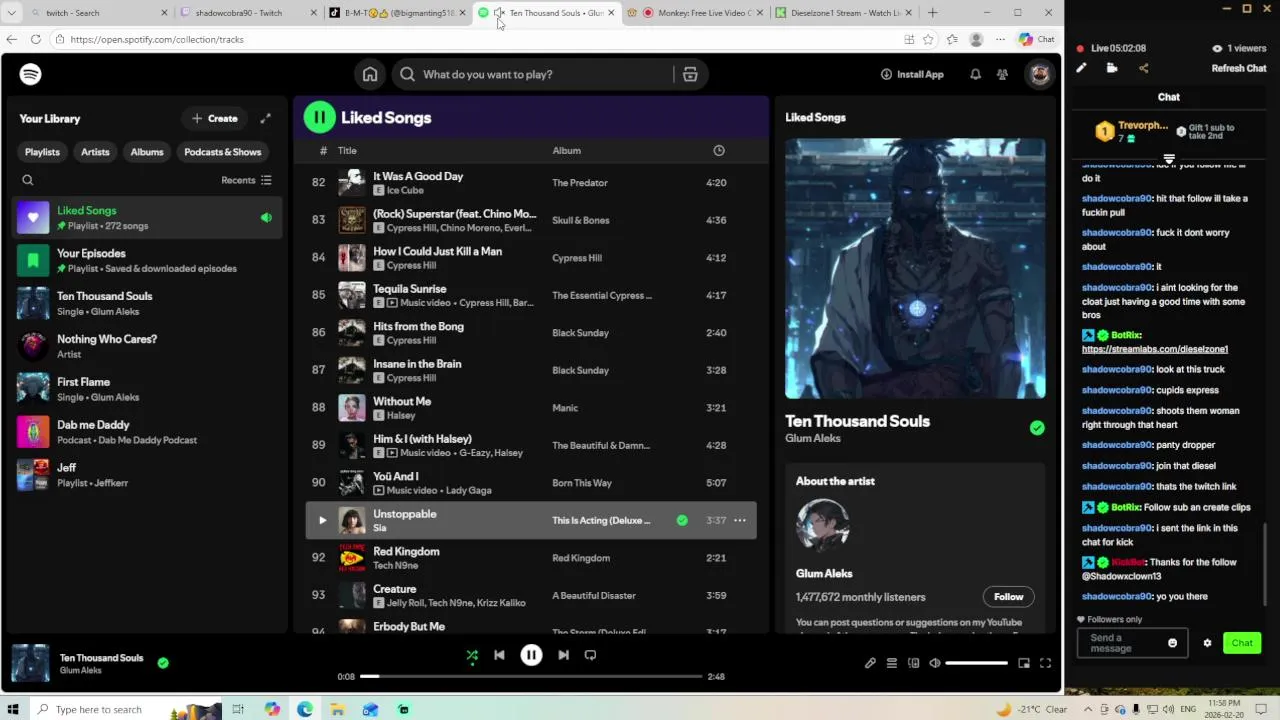
Task: Send message with green Chat button
Action: point(1242,643)
